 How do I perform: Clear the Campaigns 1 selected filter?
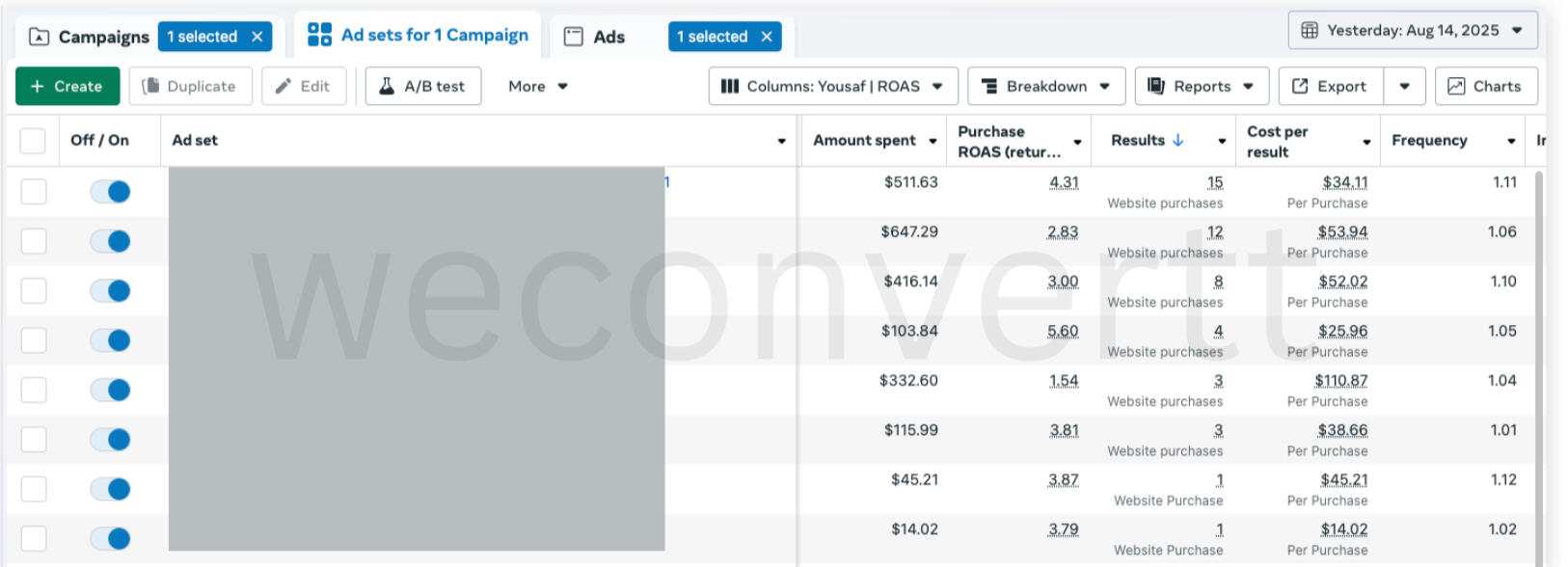(257, 37)
